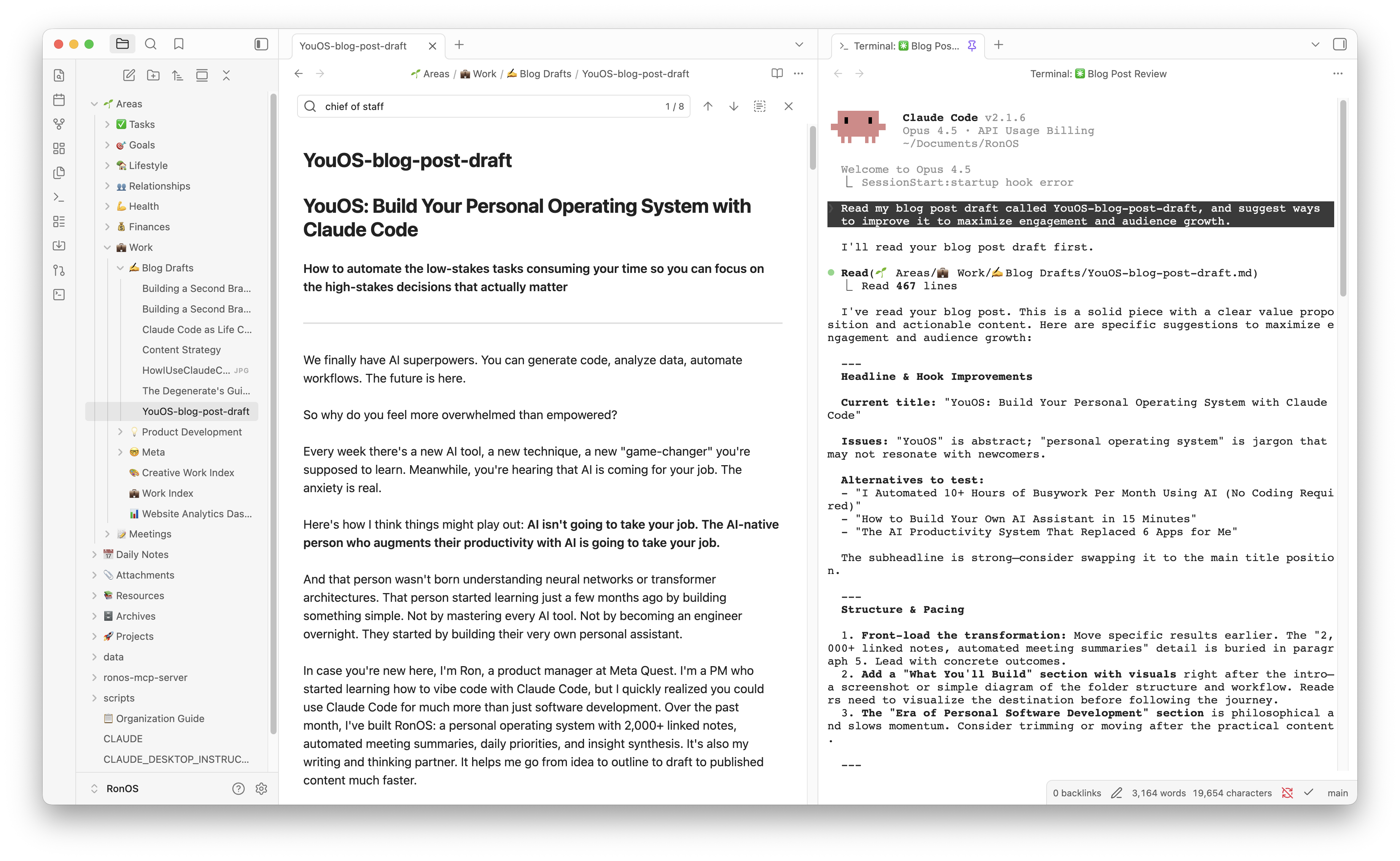Collapse the Work folder in the sidebar
The height and width of the screenshot is (861, 1400).
108,247
